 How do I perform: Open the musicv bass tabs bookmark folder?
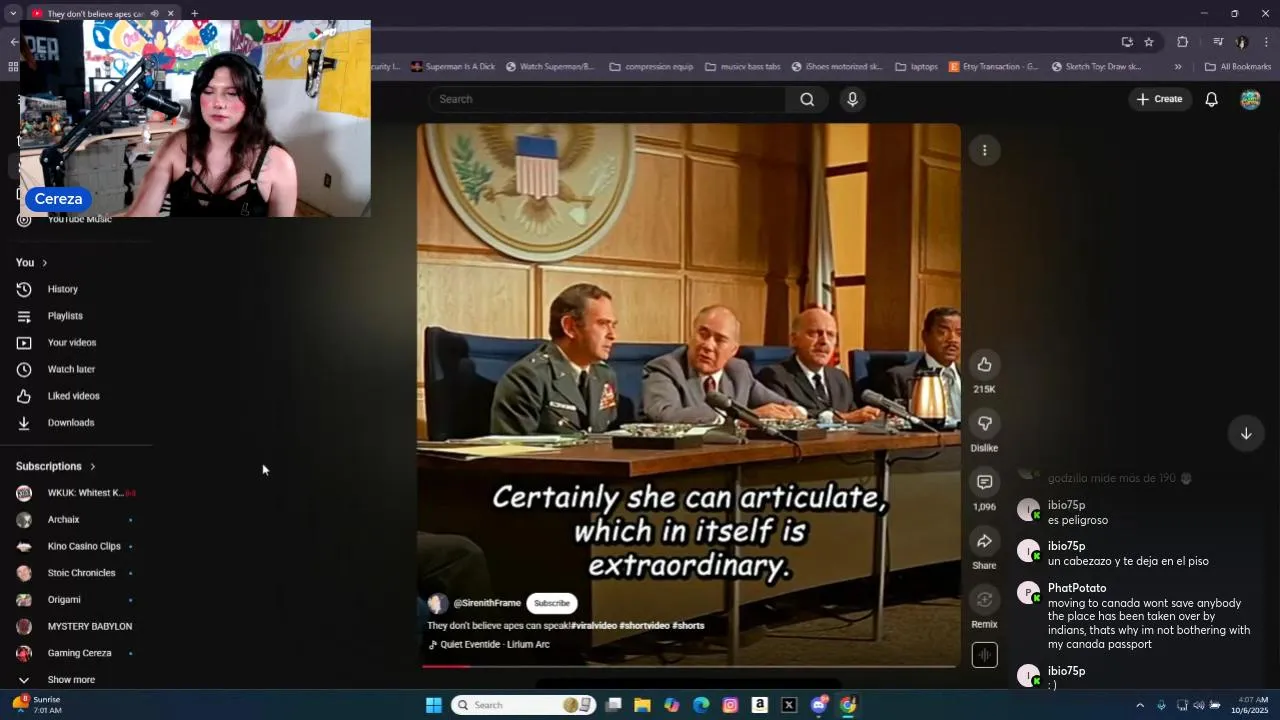click(743, 67)
